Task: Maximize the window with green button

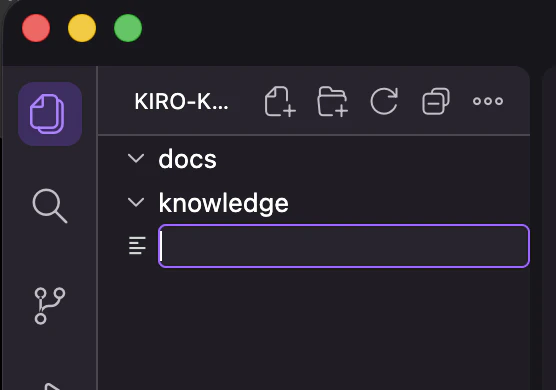Action: pyautogui.click(x=128, y=28)
